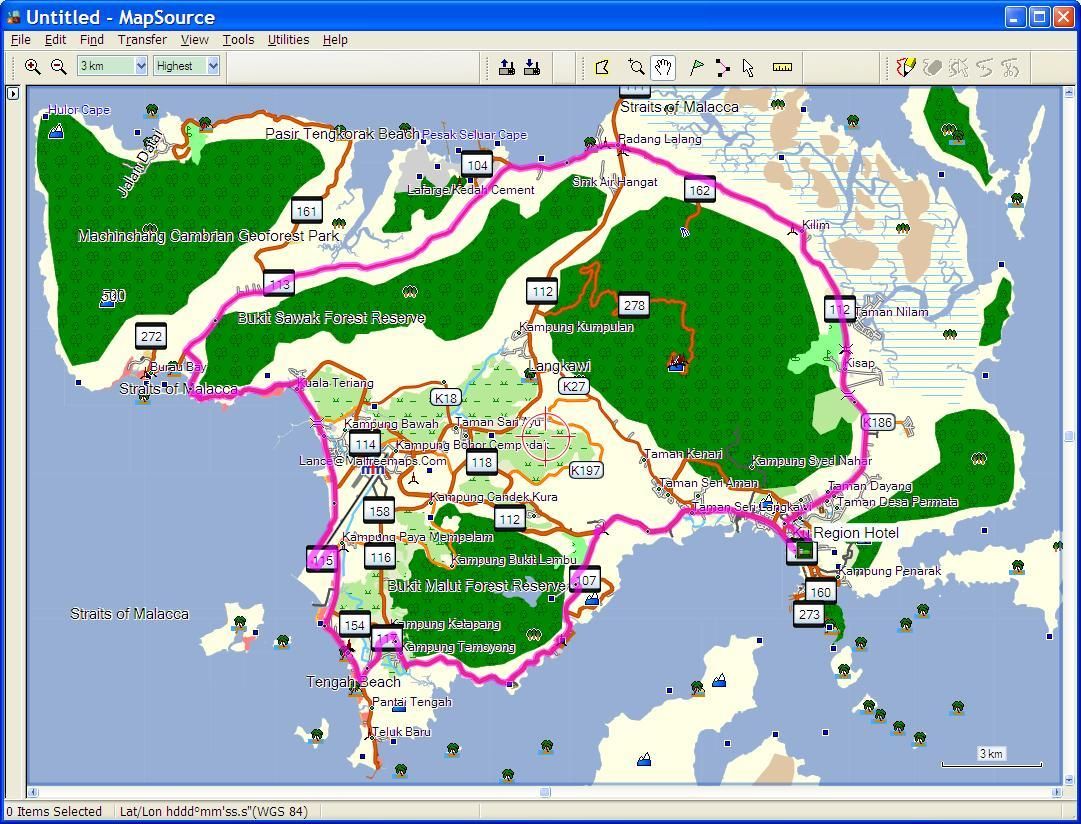Open the Utilities menu
1081x824 pixels.
[288, 39]
